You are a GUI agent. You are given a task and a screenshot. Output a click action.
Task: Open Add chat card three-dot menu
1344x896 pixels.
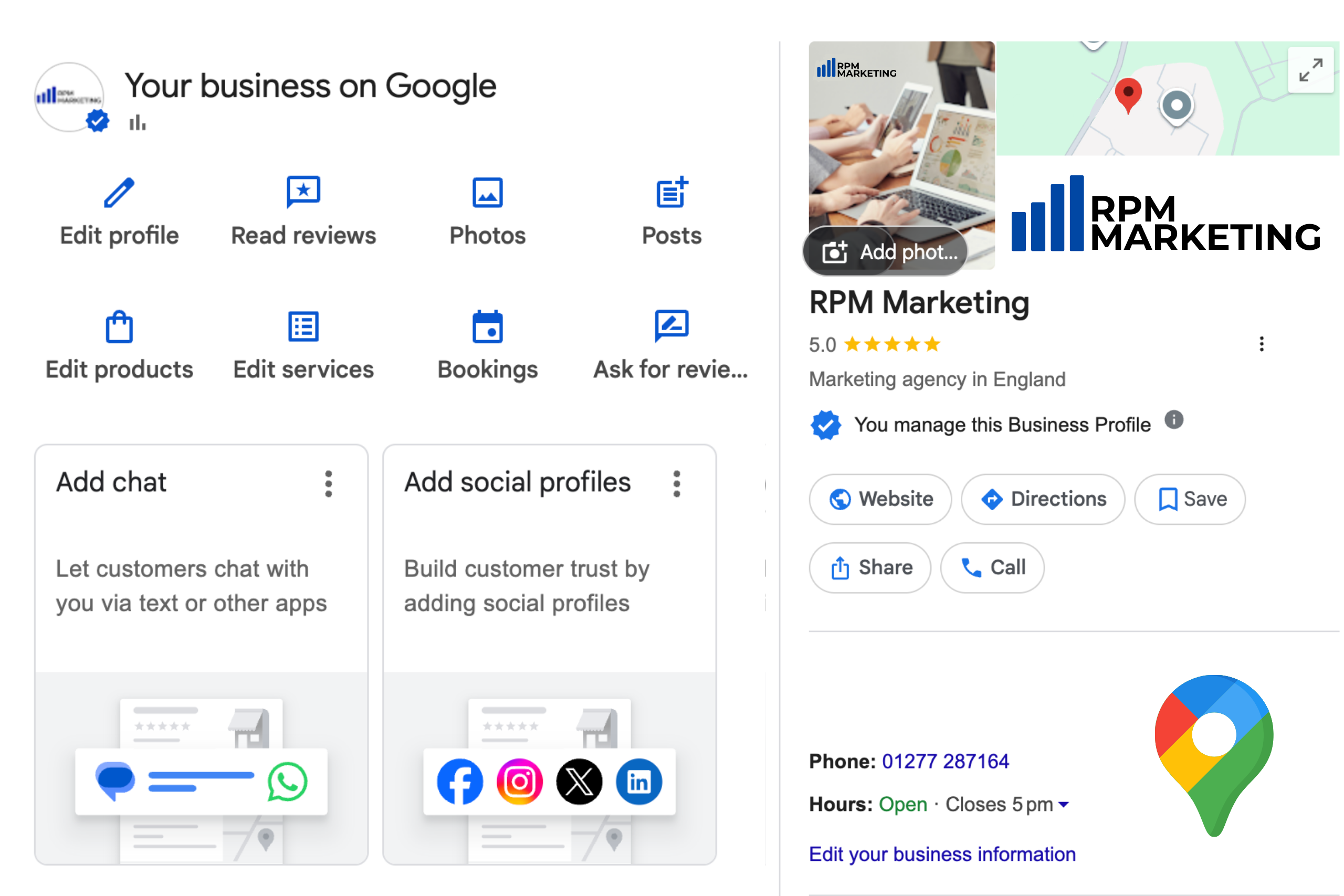(x=329, y=484)
